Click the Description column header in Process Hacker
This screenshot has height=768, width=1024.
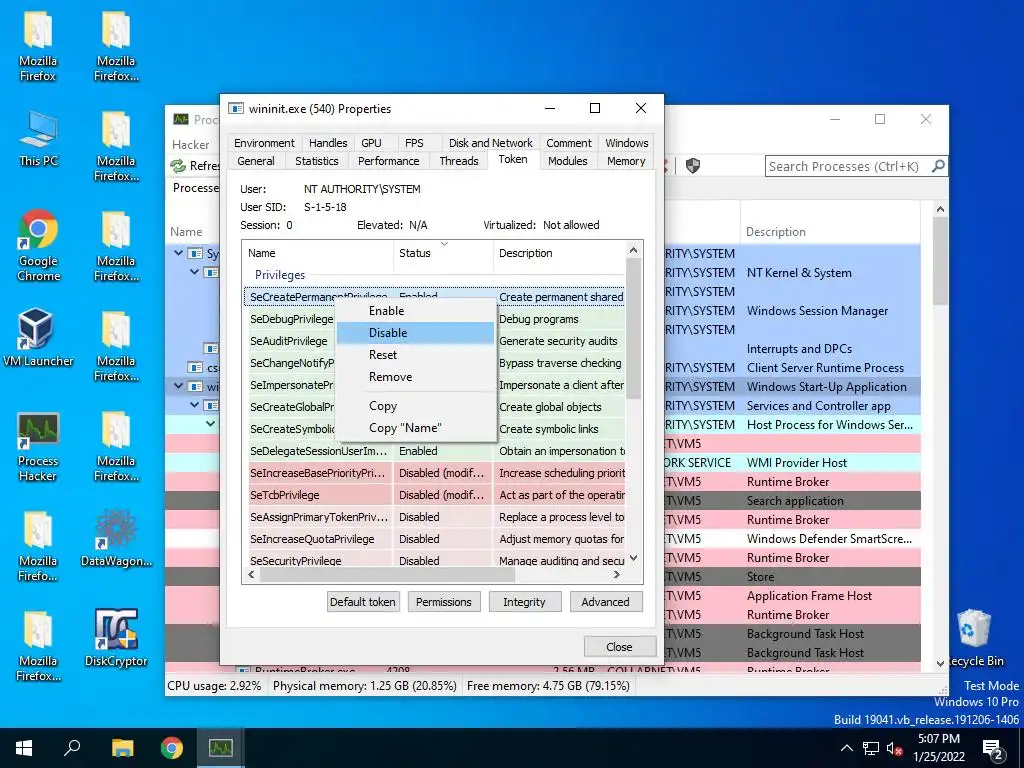tap(830, 231)
